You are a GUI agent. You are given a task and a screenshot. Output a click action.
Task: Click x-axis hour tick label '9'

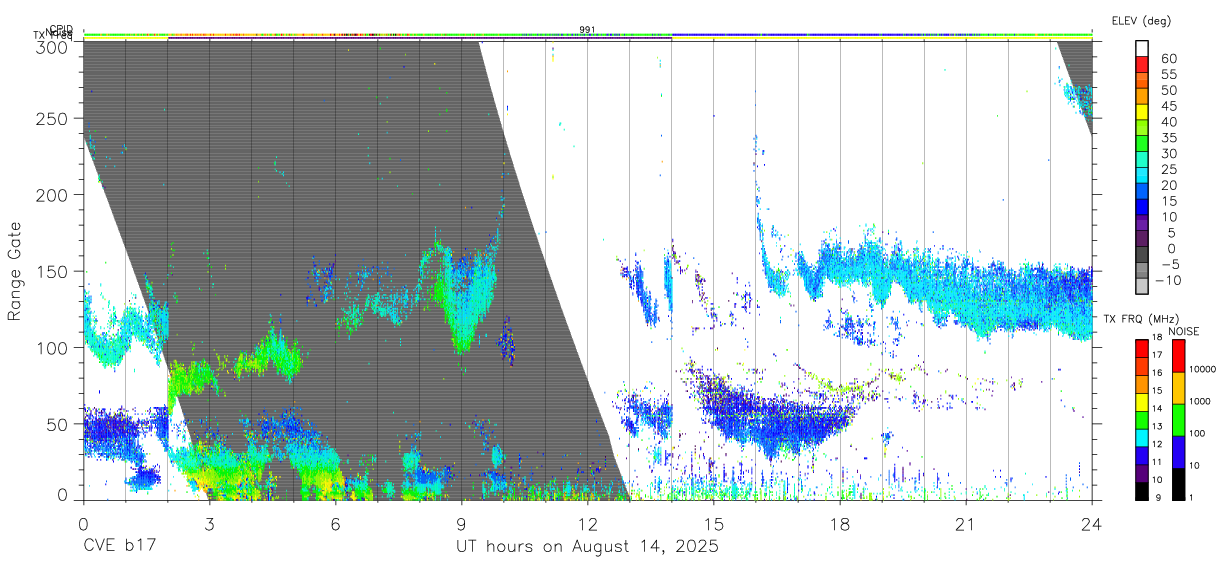click(461, 525)
